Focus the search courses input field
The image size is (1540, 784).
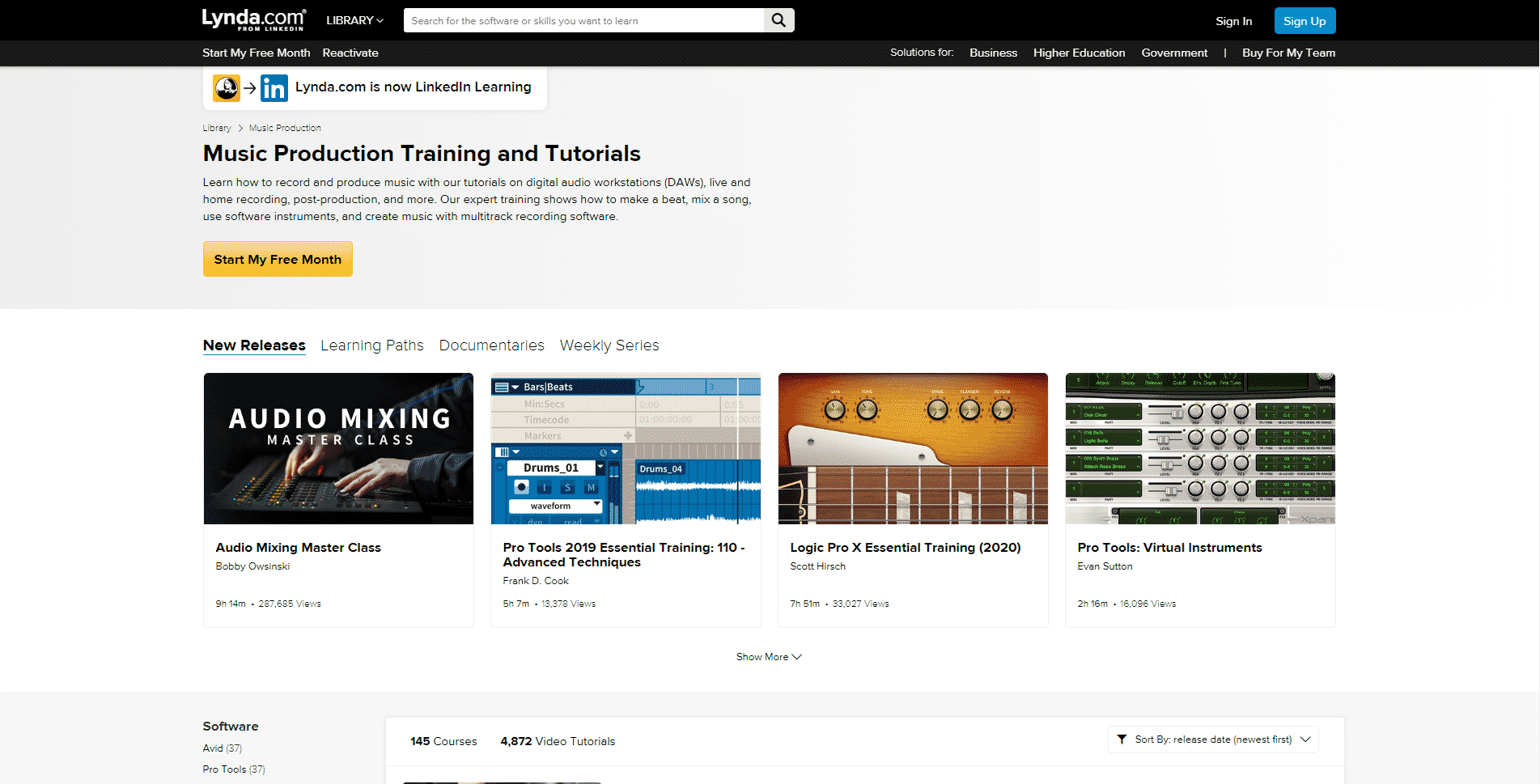pos(583,20)
